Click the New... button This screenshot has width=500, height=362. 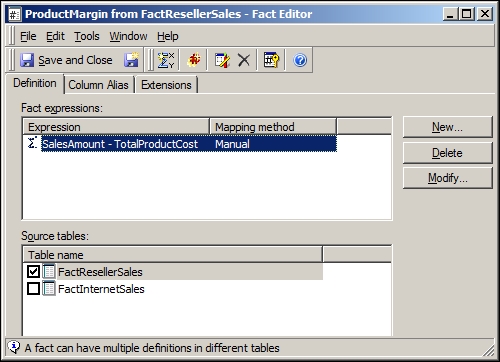447,127
